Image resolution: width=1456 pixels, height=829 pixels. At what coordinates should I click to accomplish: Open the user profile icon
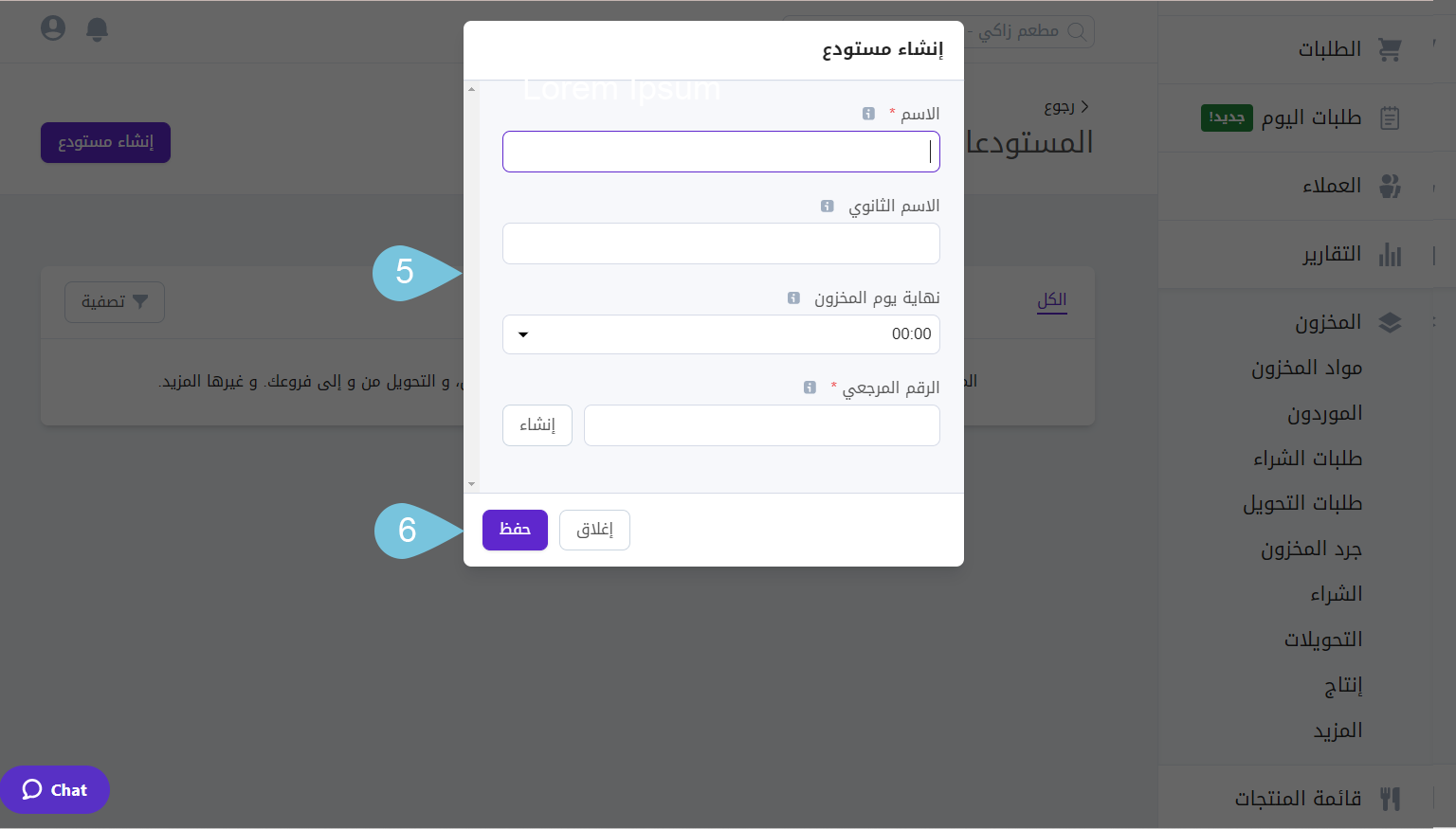(x=53, y=28)
